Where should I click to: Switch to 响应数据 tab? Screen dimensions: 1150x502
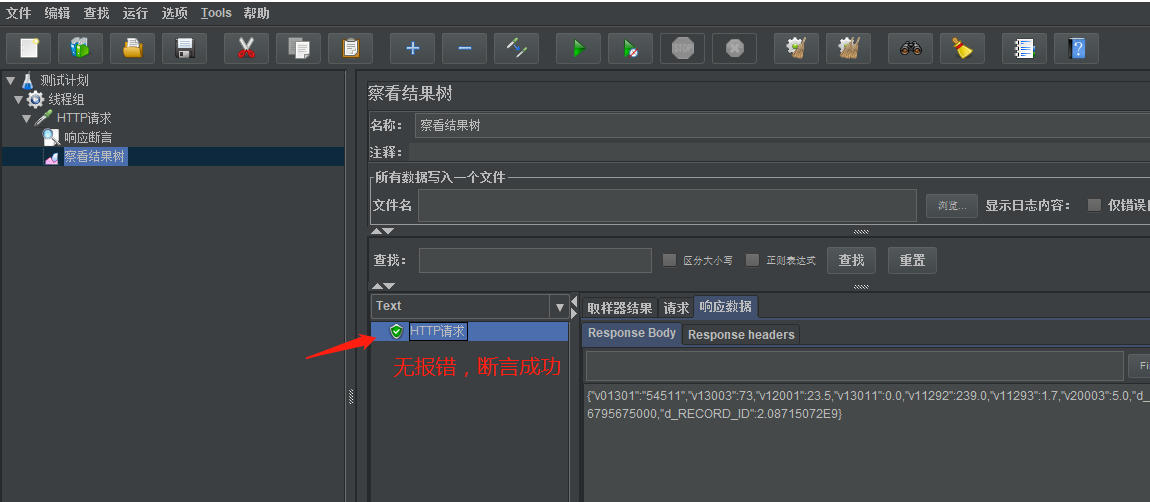point(725,306)
